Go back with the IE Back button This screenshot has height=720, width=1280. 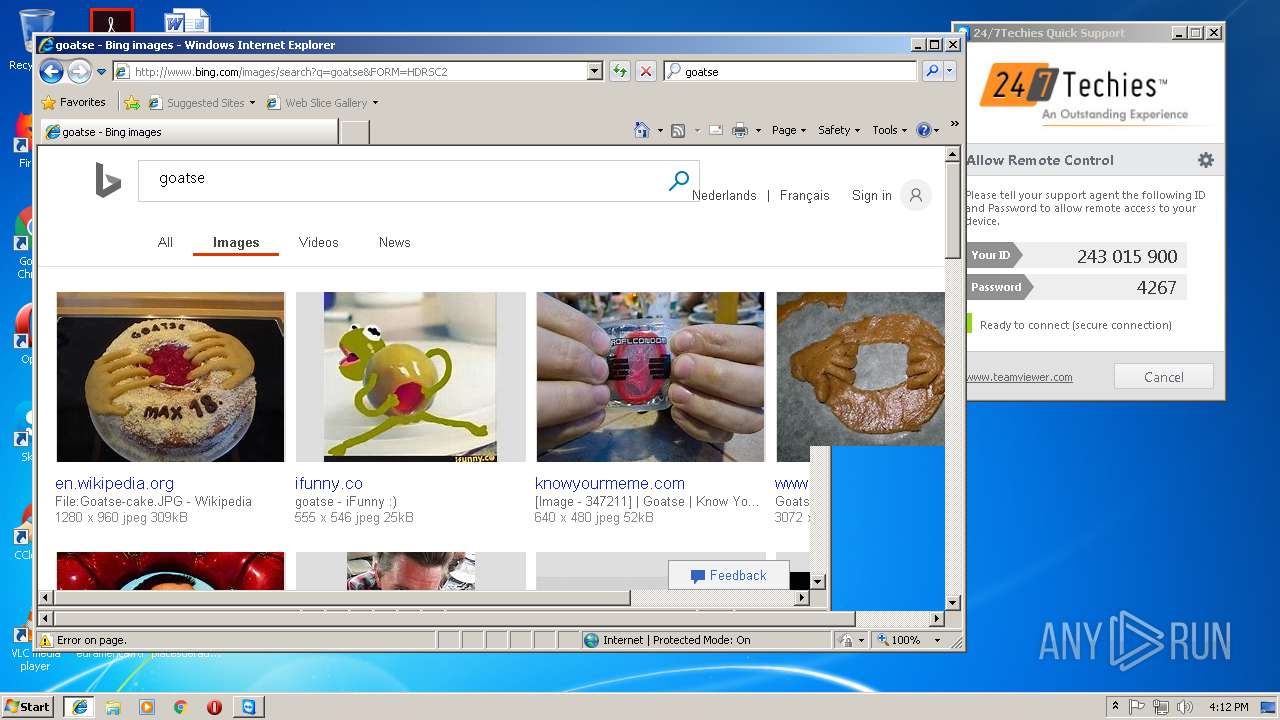tap(51, 71)
